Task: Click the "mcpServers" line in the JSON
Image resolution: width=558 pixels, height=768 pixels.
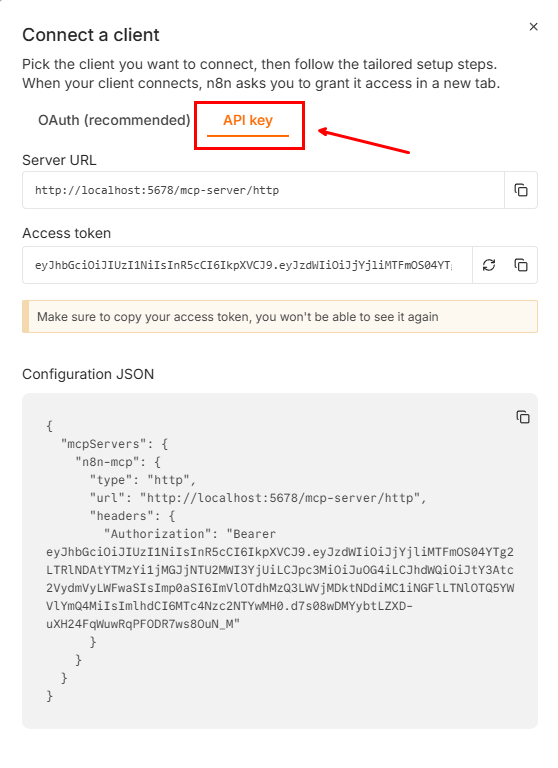Action: tap(114, 444)
